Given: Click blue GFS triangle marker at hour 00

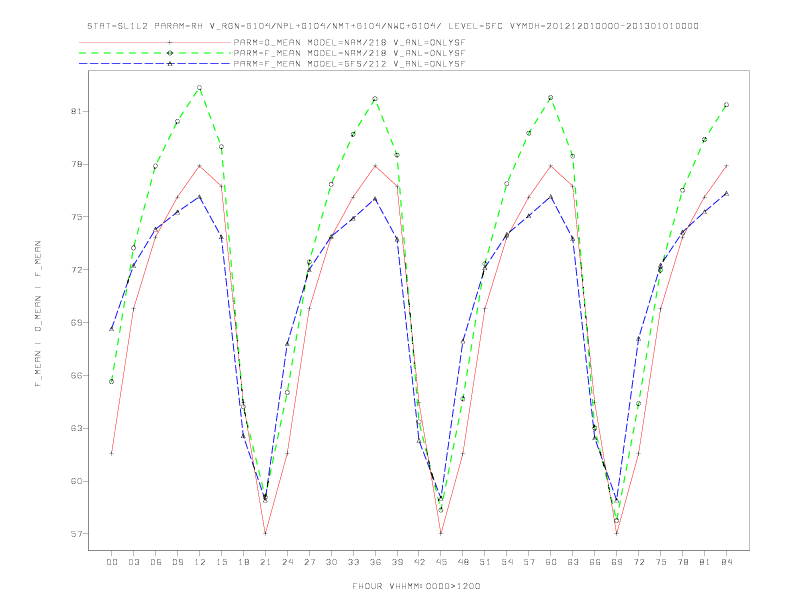Looking at the screenshot, I should click(x=112, y=329).
